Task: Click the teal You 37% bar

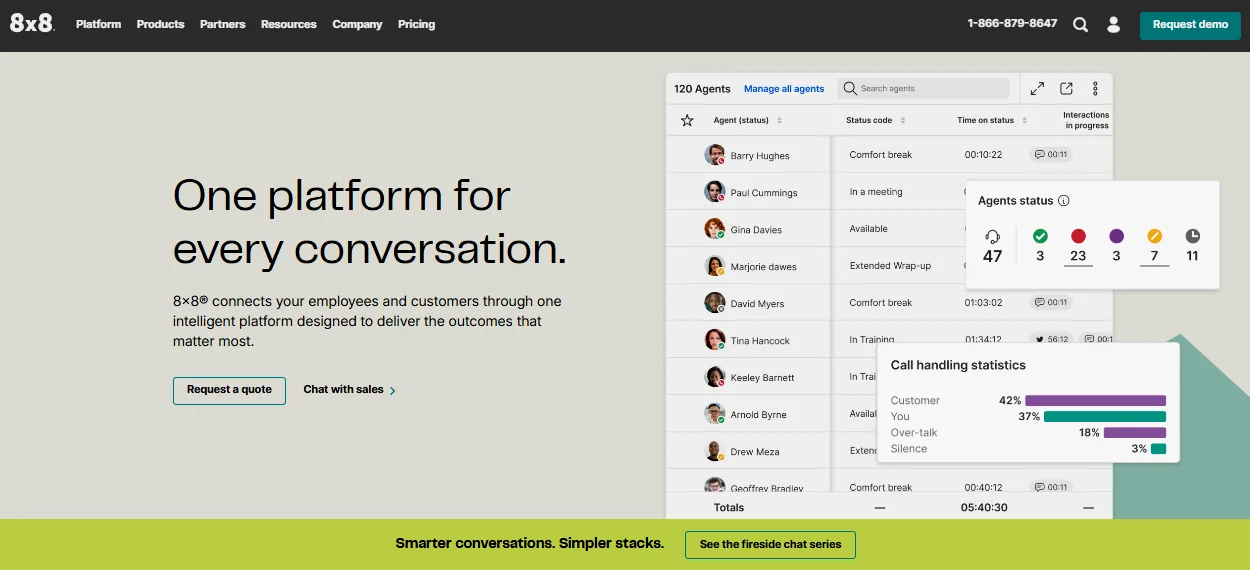Action: (x=1105, y=416)
